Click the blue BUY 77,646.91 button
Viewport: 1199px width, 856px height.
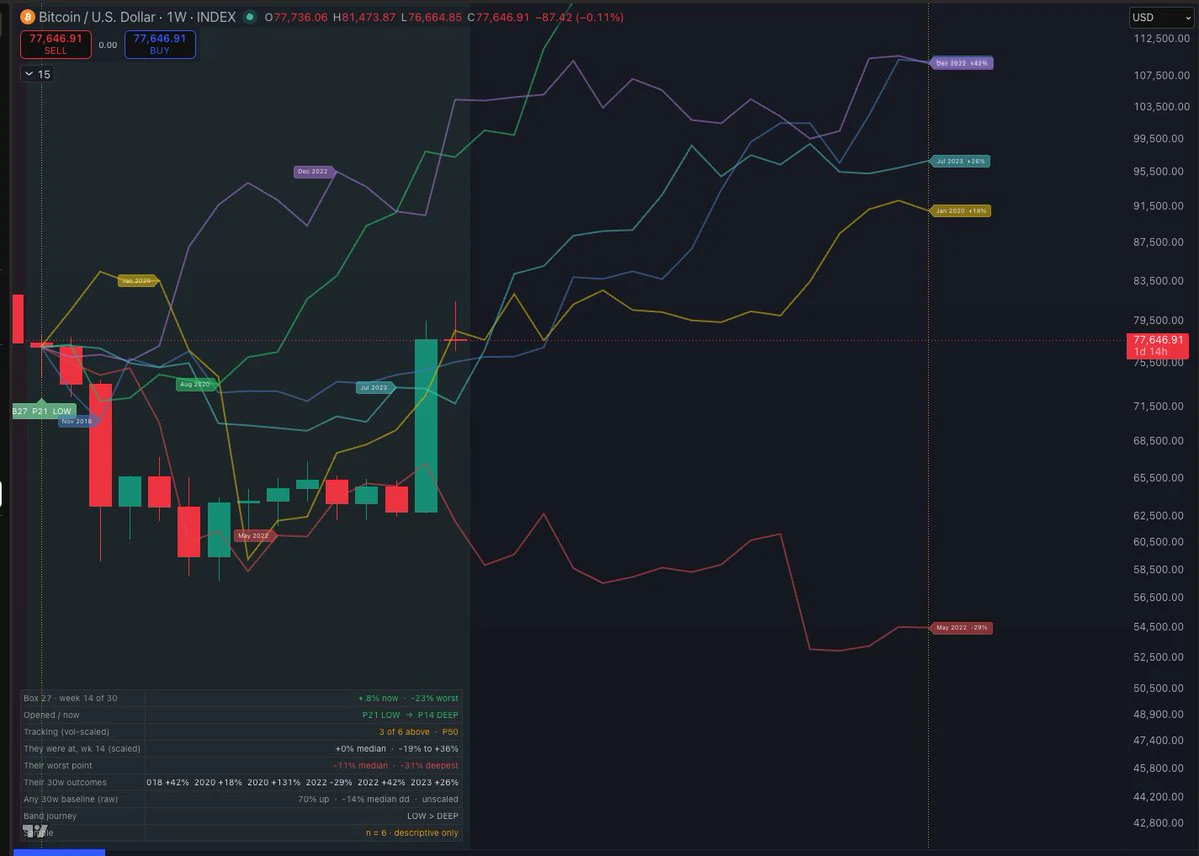pos(160,44)
